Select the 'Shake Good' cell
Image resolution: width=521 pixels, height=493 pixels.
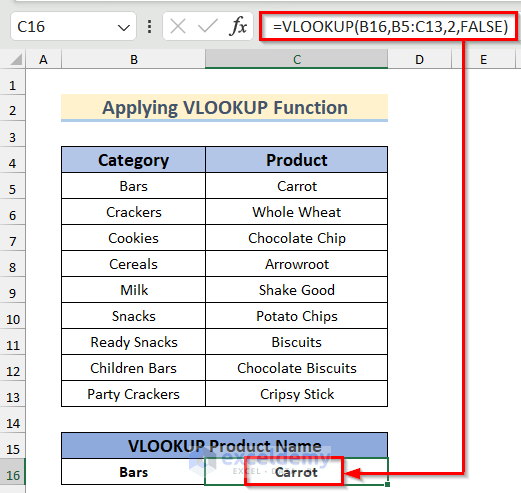tap(297, 290)
